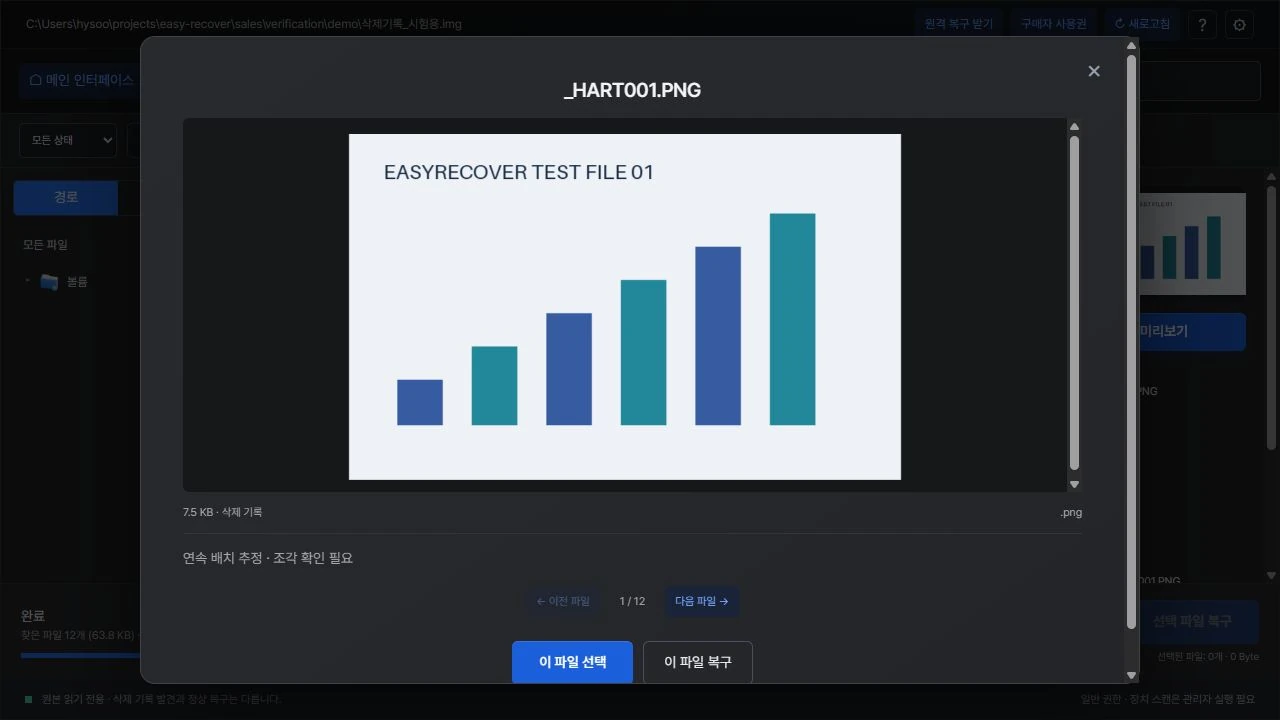Click the image preview vertical scrollbar
This screenshot has height=720, width=1280.
coord(1075,303)
